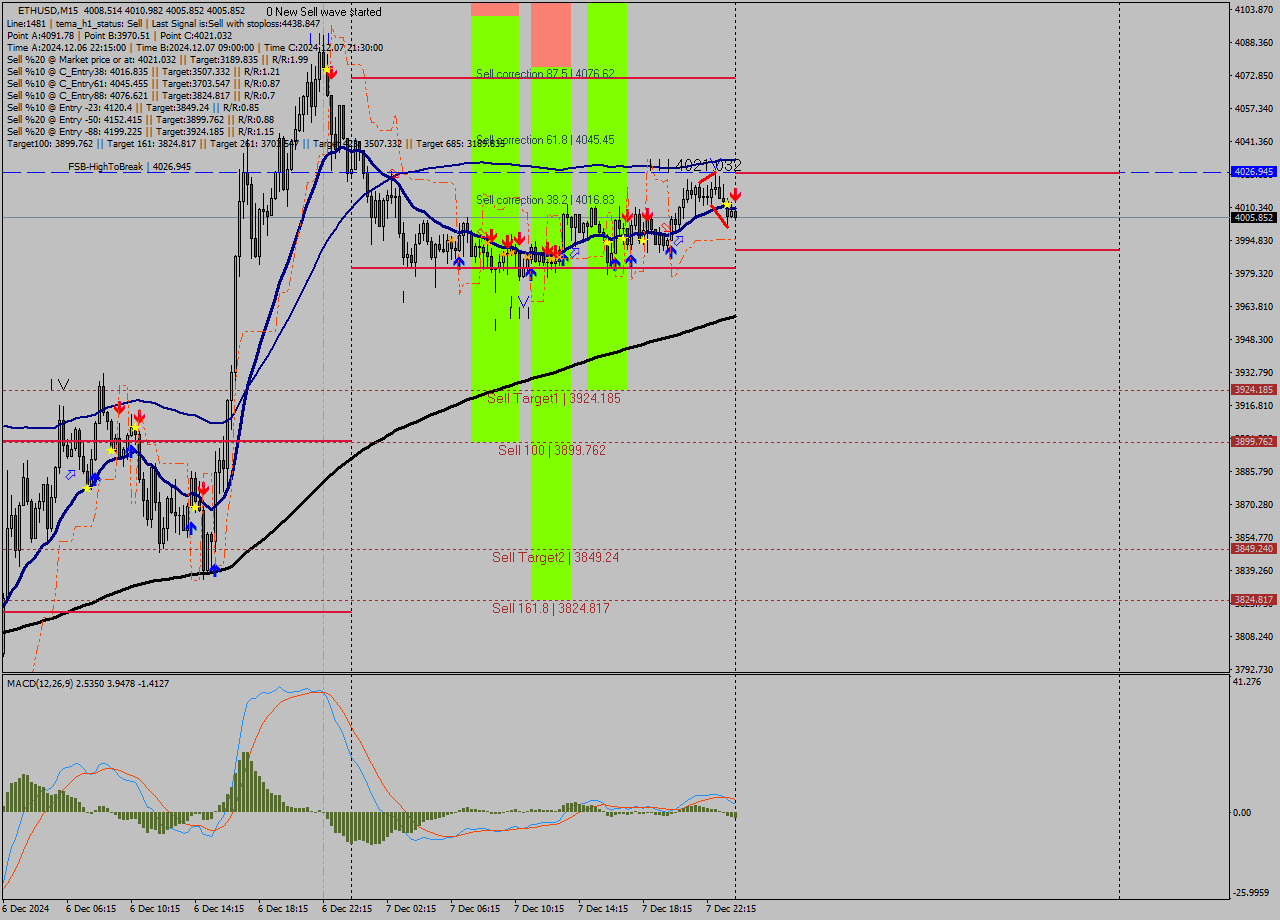Click the red sell arrow above the latest candle
This screenshot has width=1280, height=920.
click(x=735, y=195)
